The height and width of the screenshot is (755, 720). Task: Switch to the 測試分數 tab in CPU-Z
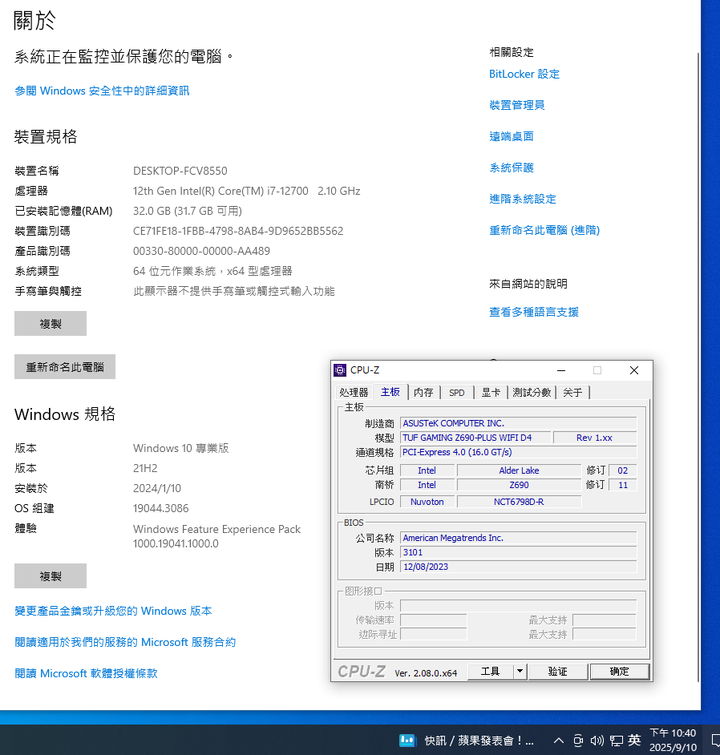(x=531, y=392)
